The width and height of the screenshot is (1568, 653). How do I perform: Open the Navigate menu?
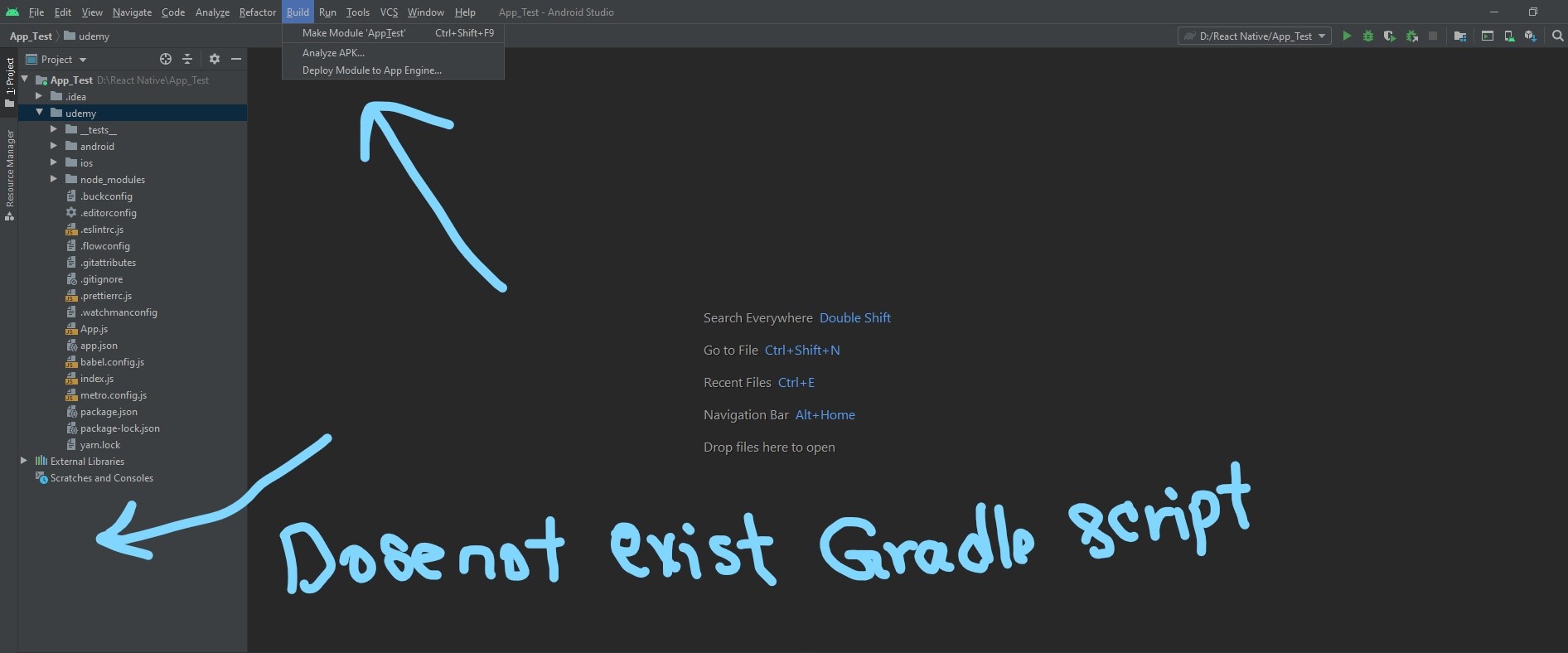[132, 12]
